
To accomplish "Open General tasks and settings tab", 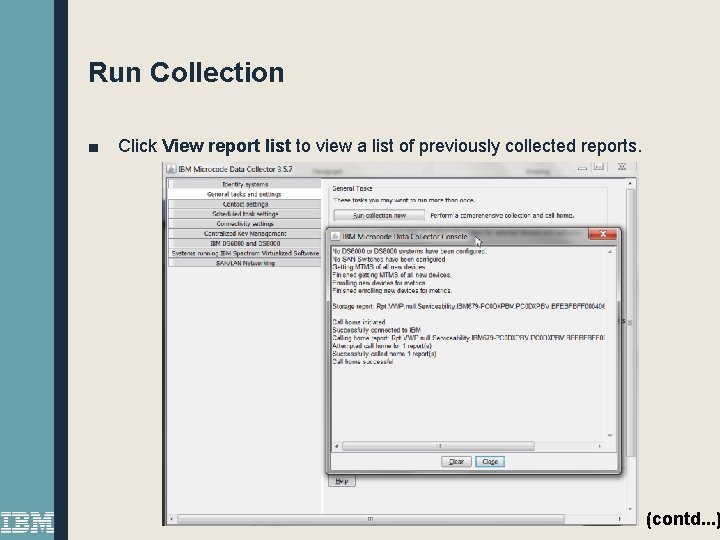I will tap(245, 194).
